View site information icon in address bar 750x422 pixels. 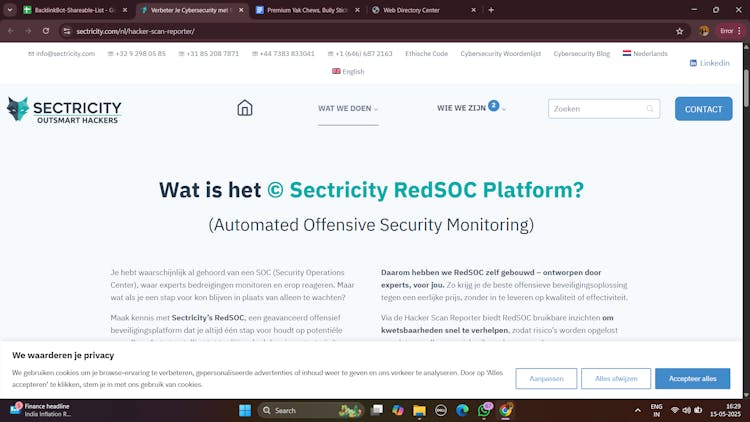pos(67,31)
